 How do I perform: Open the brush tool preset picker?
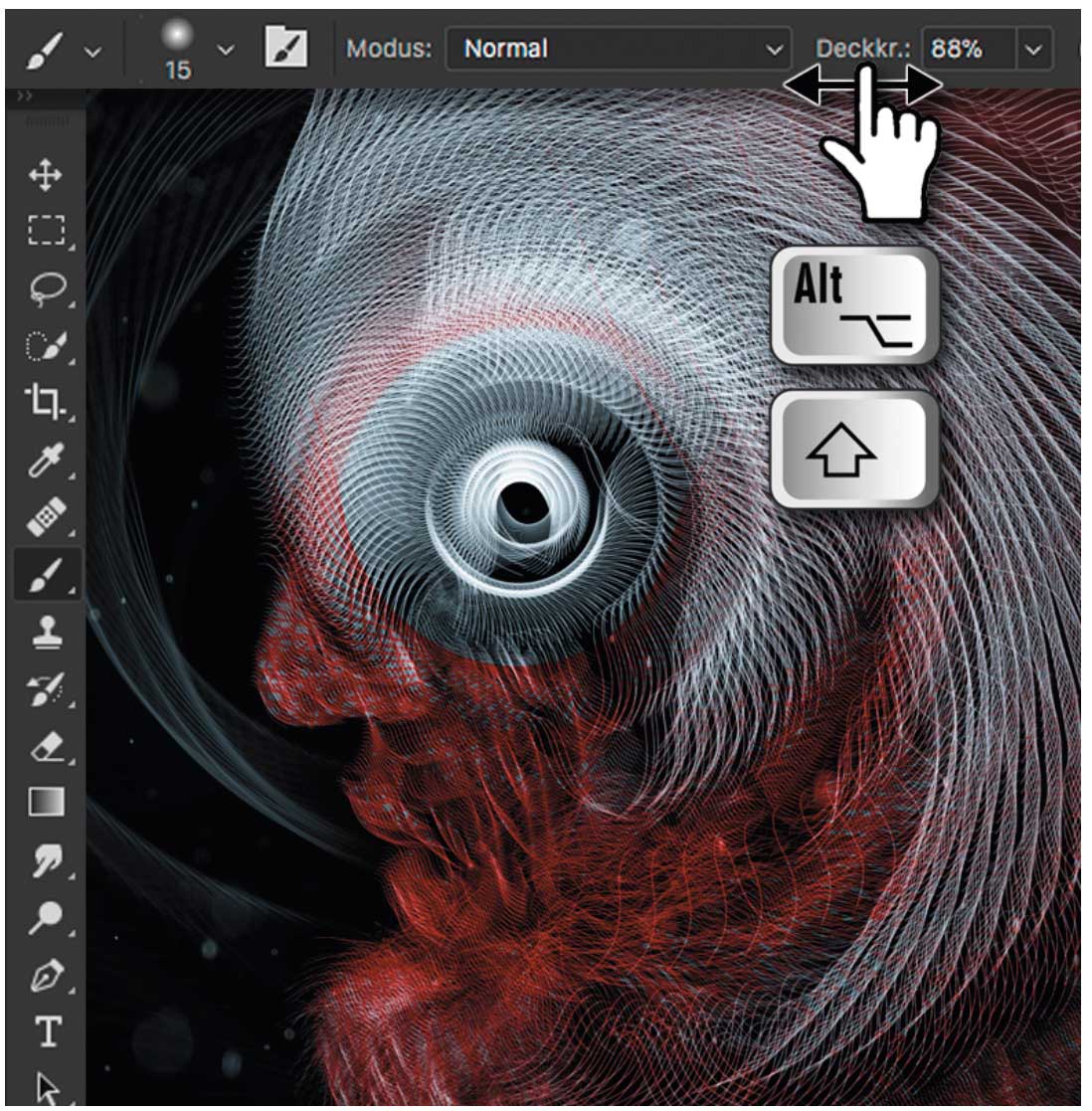click(45, 50)
